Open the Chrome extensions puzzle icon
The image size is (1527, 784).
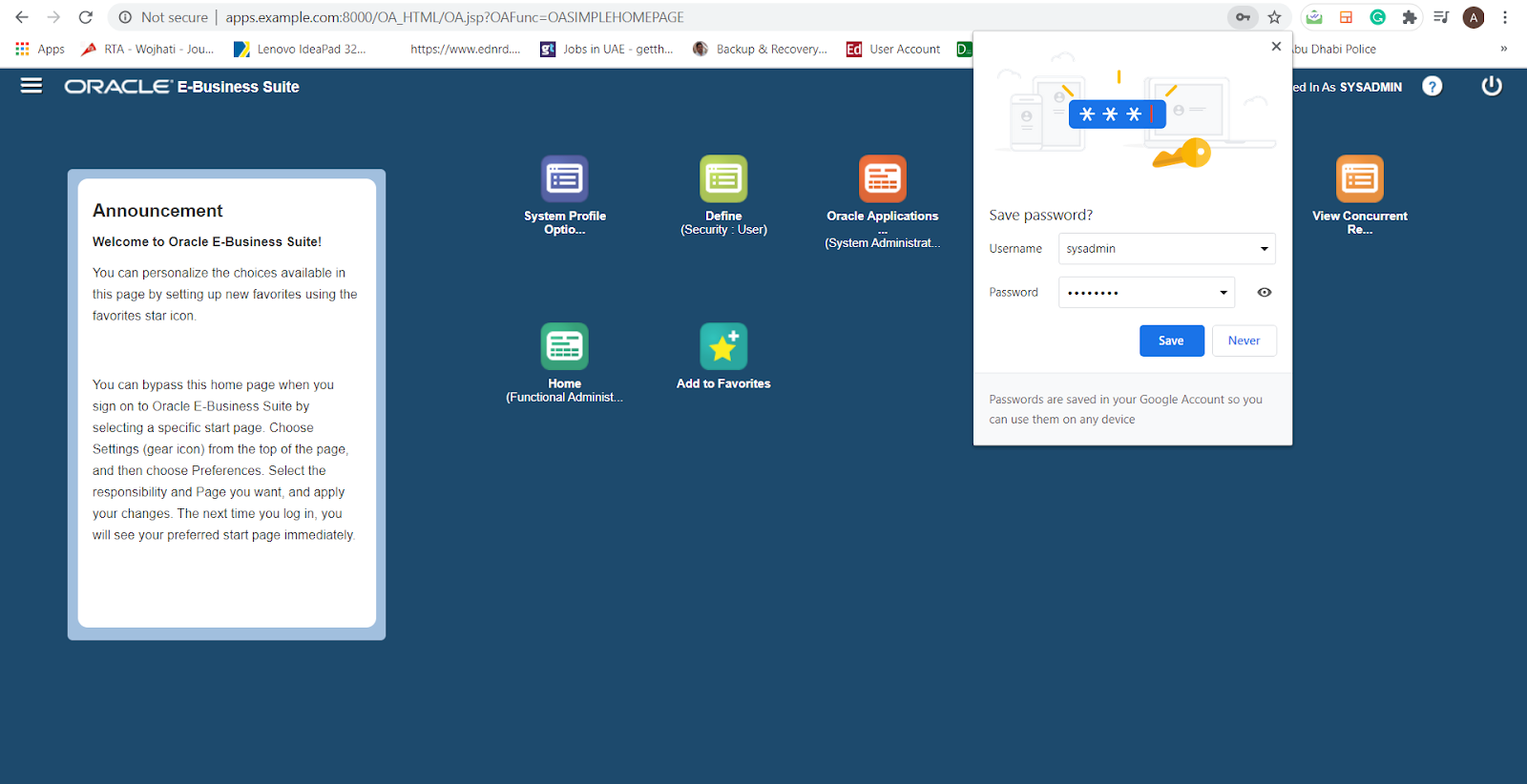(x=1410, y=17)
